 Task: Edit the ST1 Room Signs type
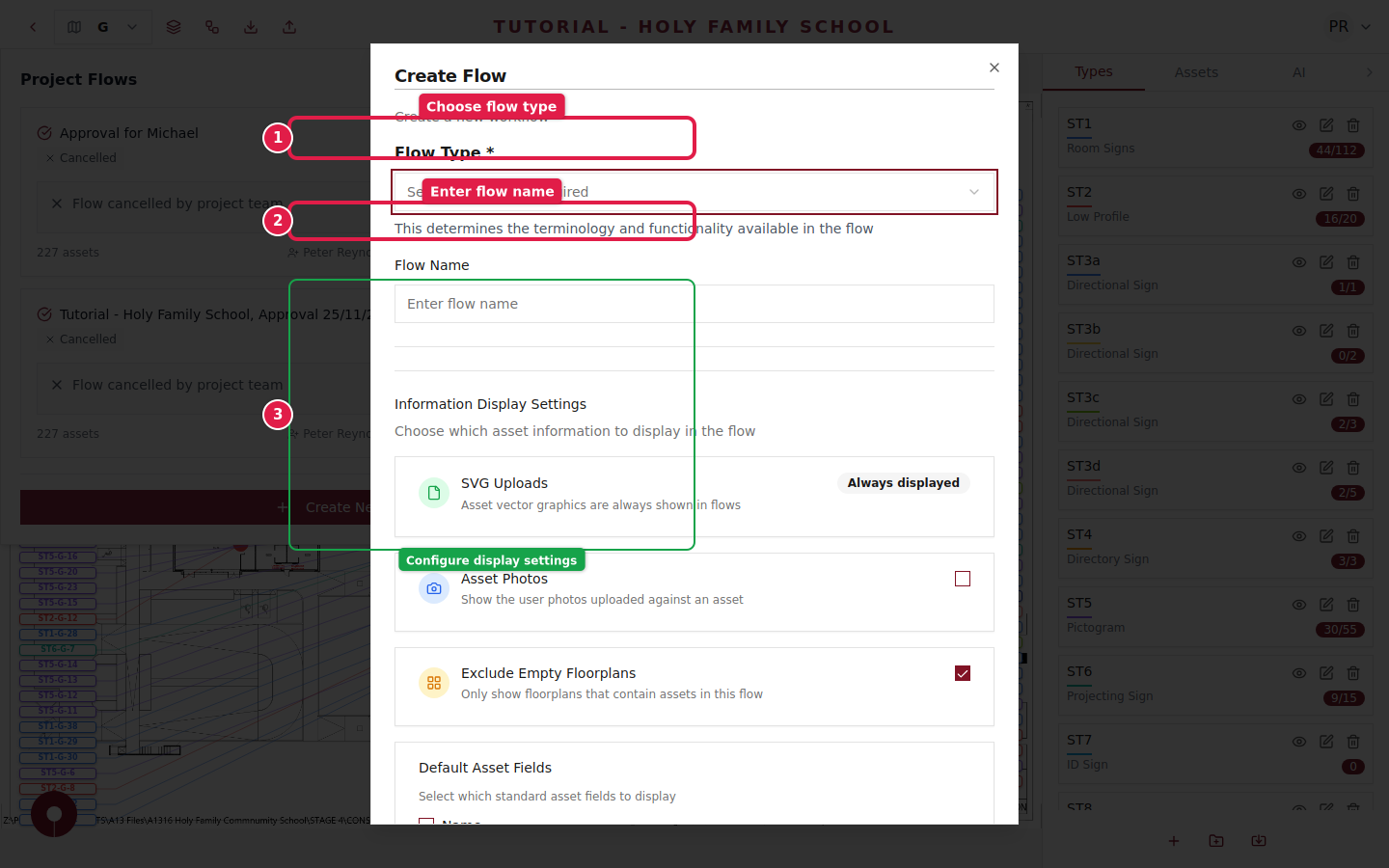1326,125
